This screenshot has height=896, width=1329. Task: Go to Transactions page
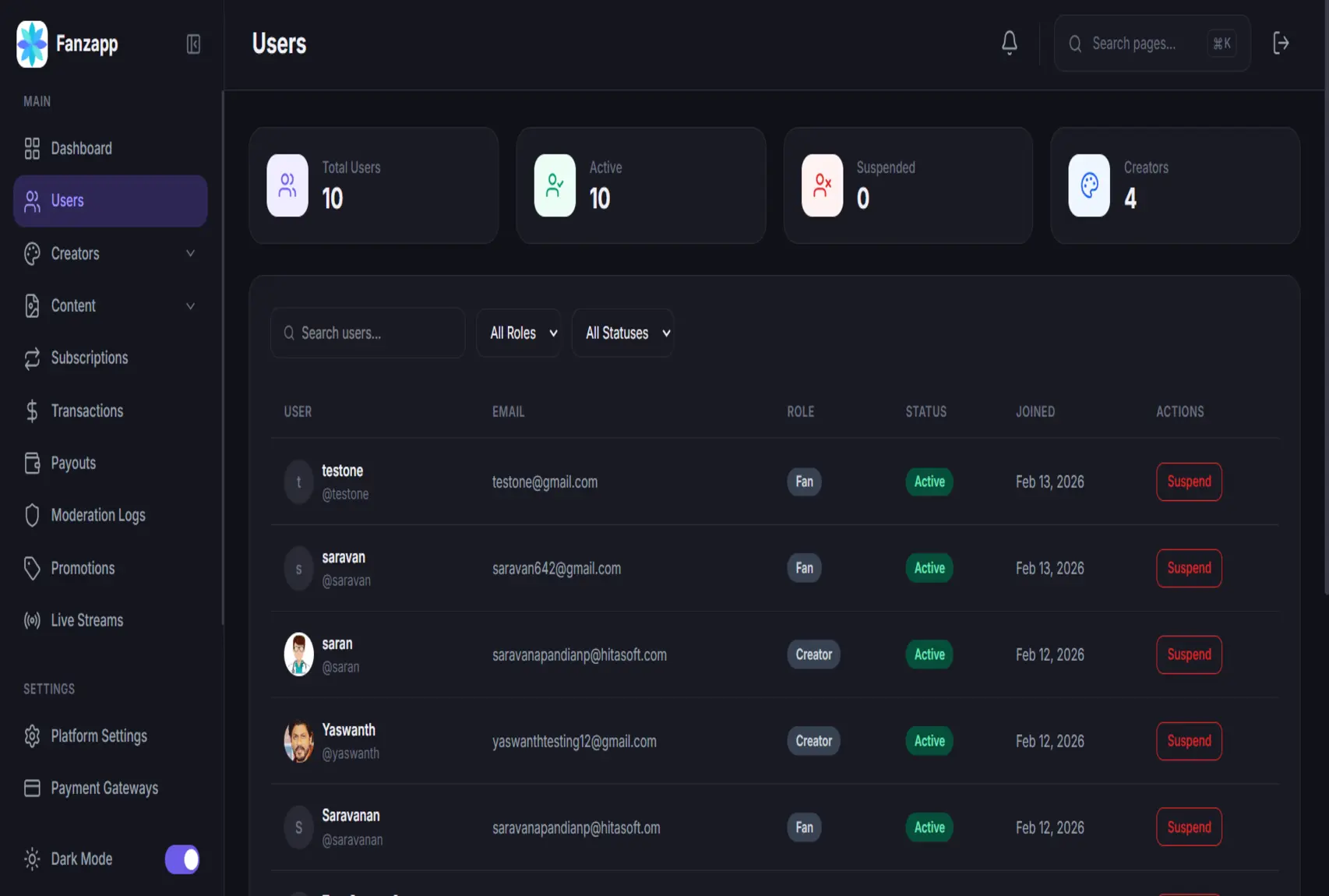[x=111, y=411]
